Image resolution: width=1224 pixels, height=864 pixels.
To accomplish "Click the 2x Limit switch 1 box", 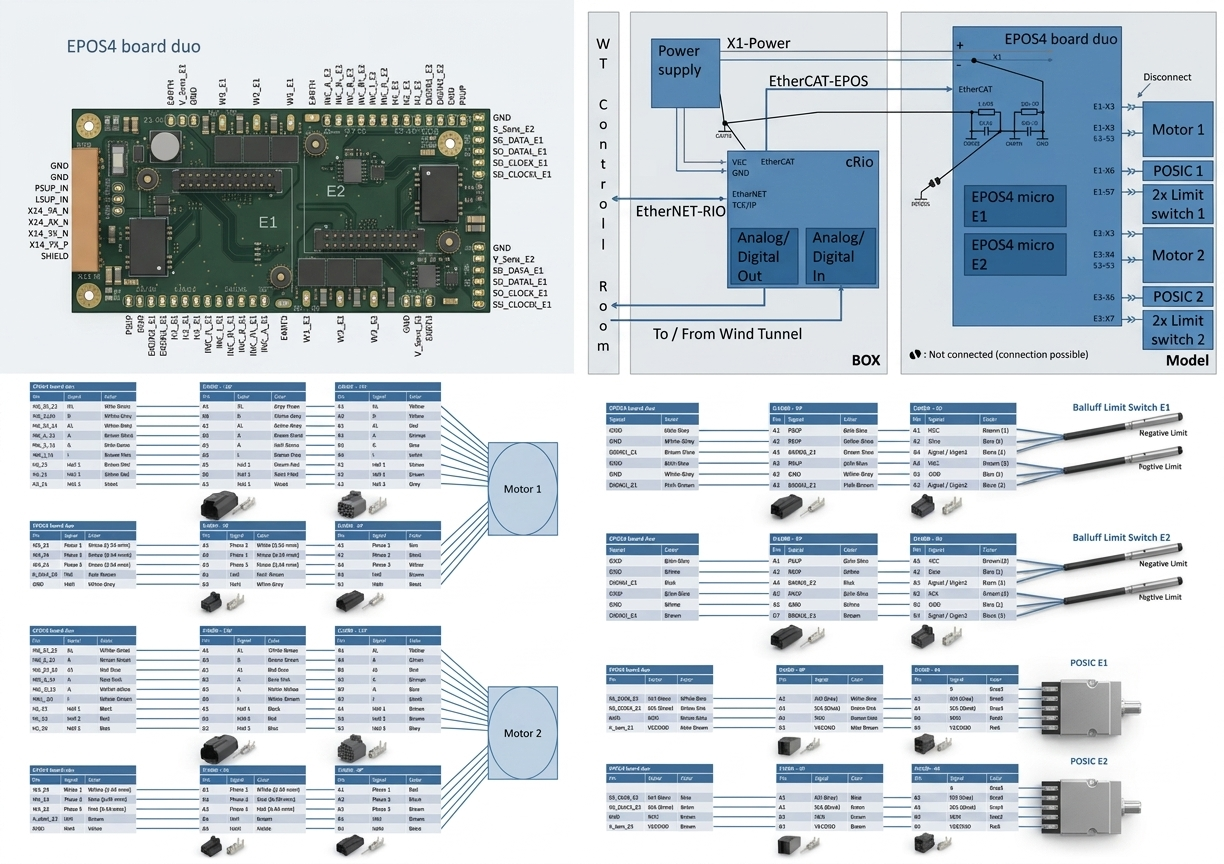I will pos(1178,204).
